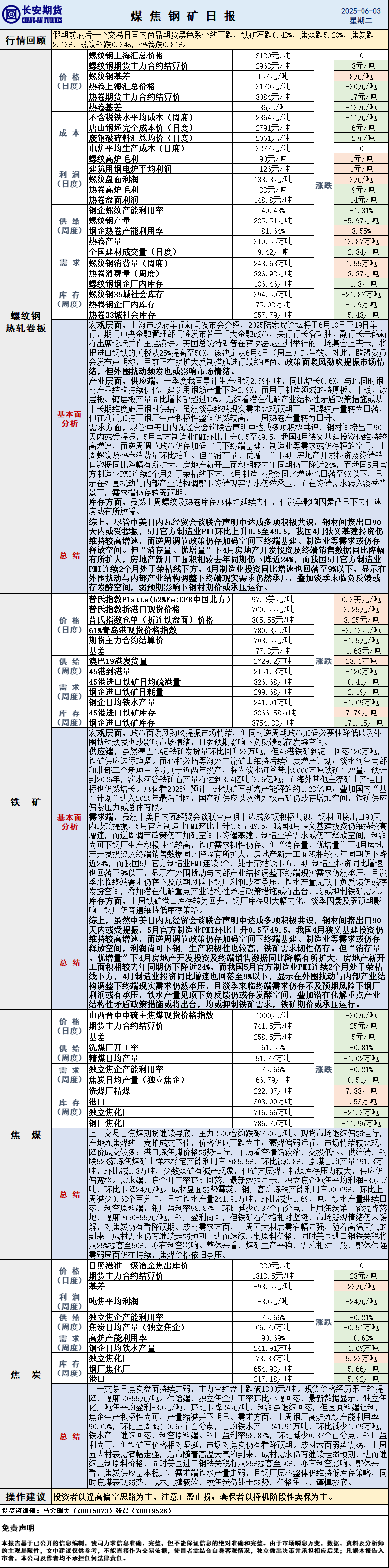Viewport: 389px width, 1568px height.
Task: Select the value 3084元/吨
Action: click(x=273, y=97)
